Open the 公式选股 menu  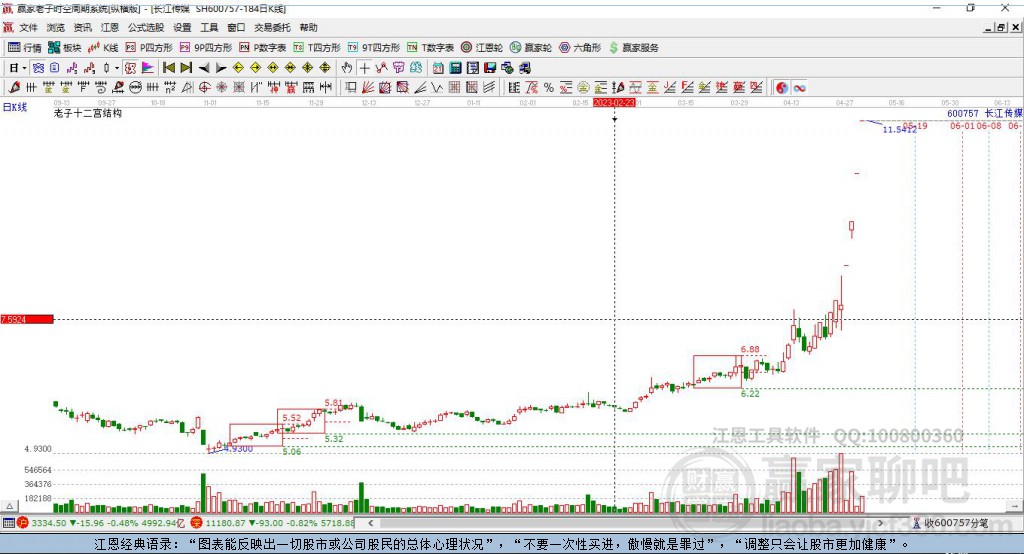click(x=146, y=27)
